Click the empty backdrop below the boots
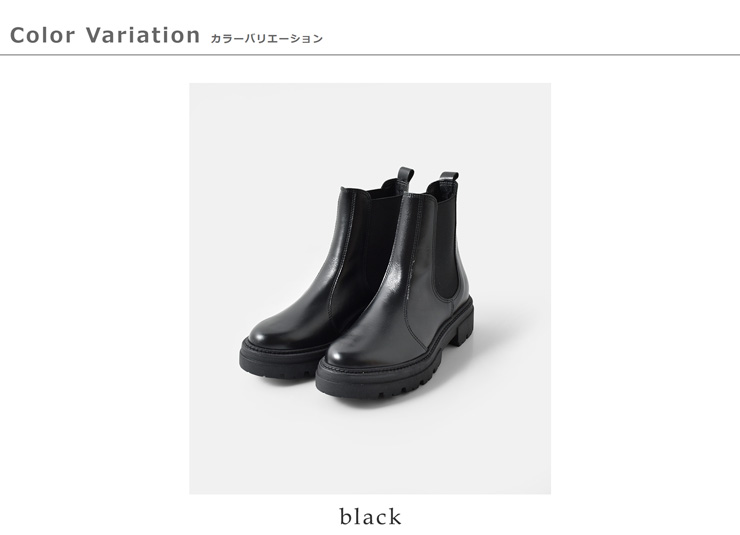 370,448
